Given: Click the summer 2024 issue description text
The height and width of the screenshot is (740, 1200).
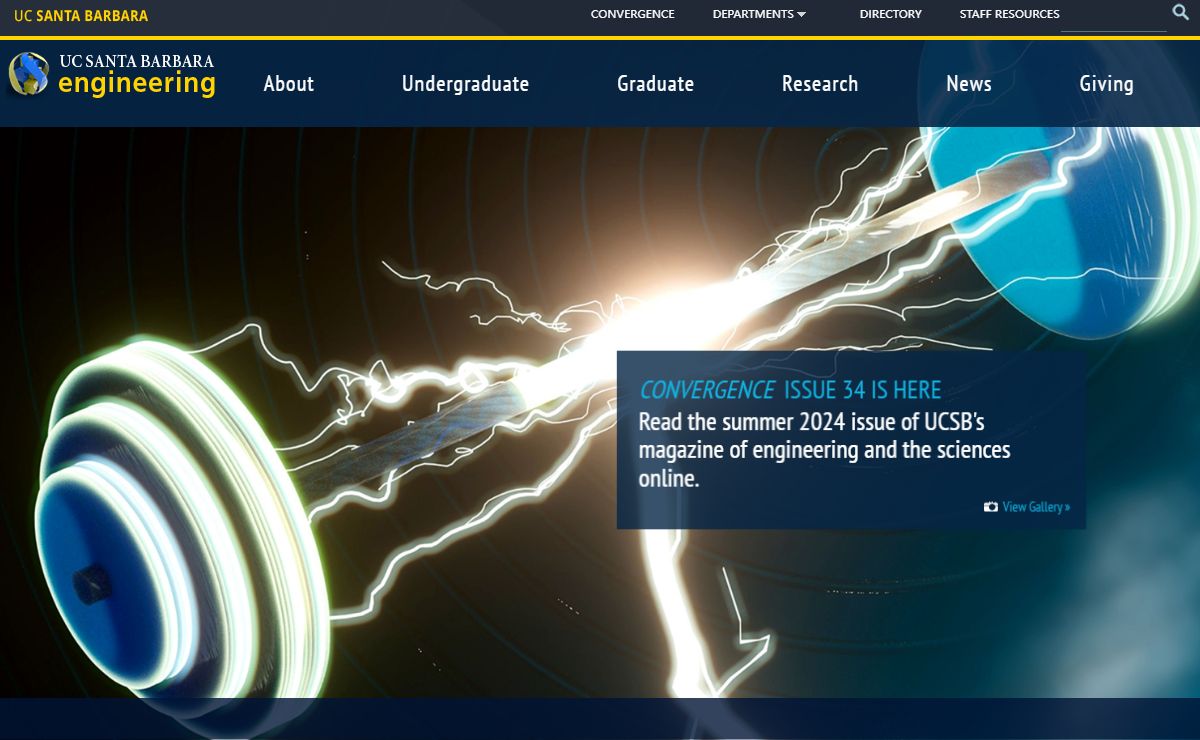Looking at the screenshot, I should point(825,450).
